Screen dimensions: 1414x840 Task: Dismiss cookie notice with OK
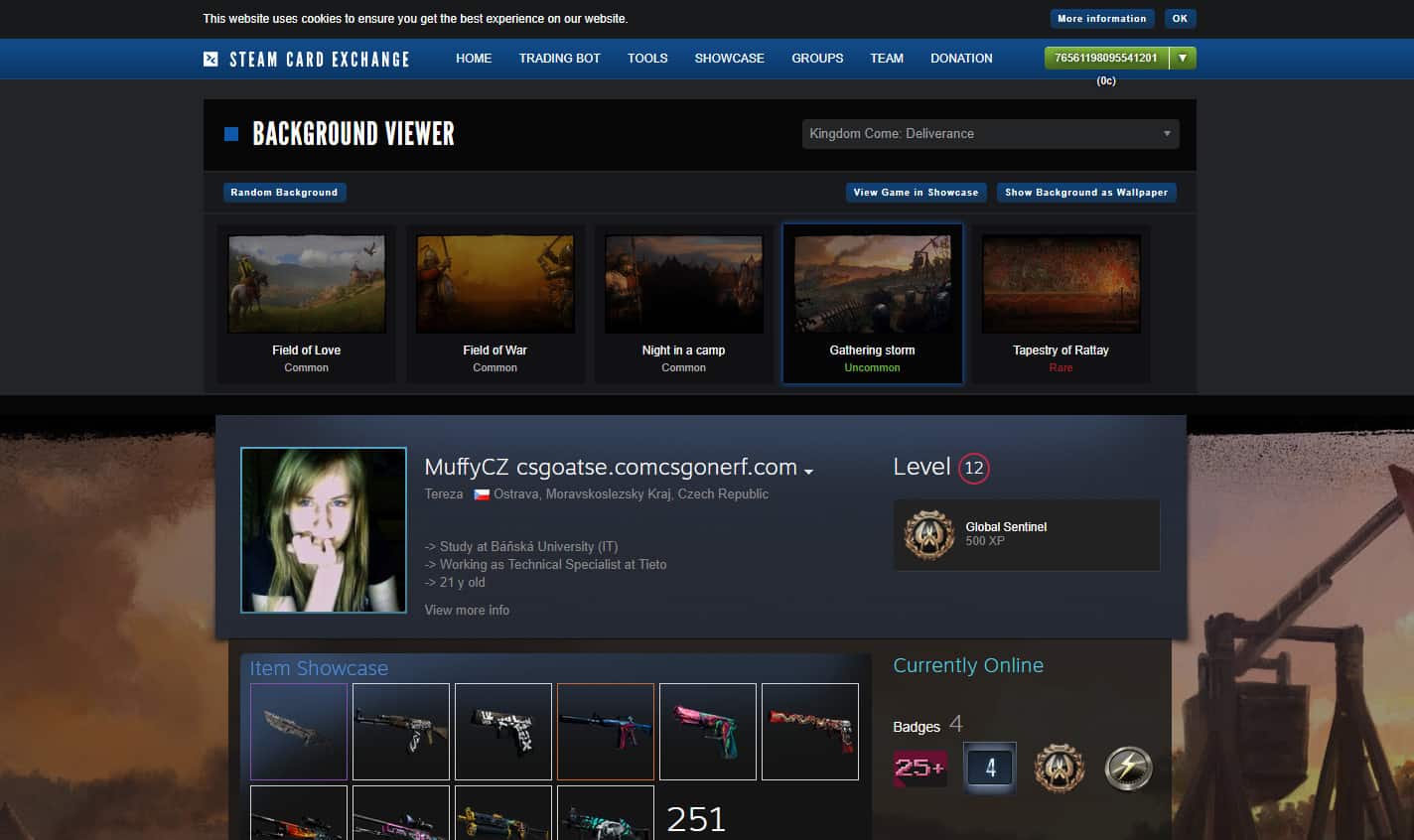1179,18
